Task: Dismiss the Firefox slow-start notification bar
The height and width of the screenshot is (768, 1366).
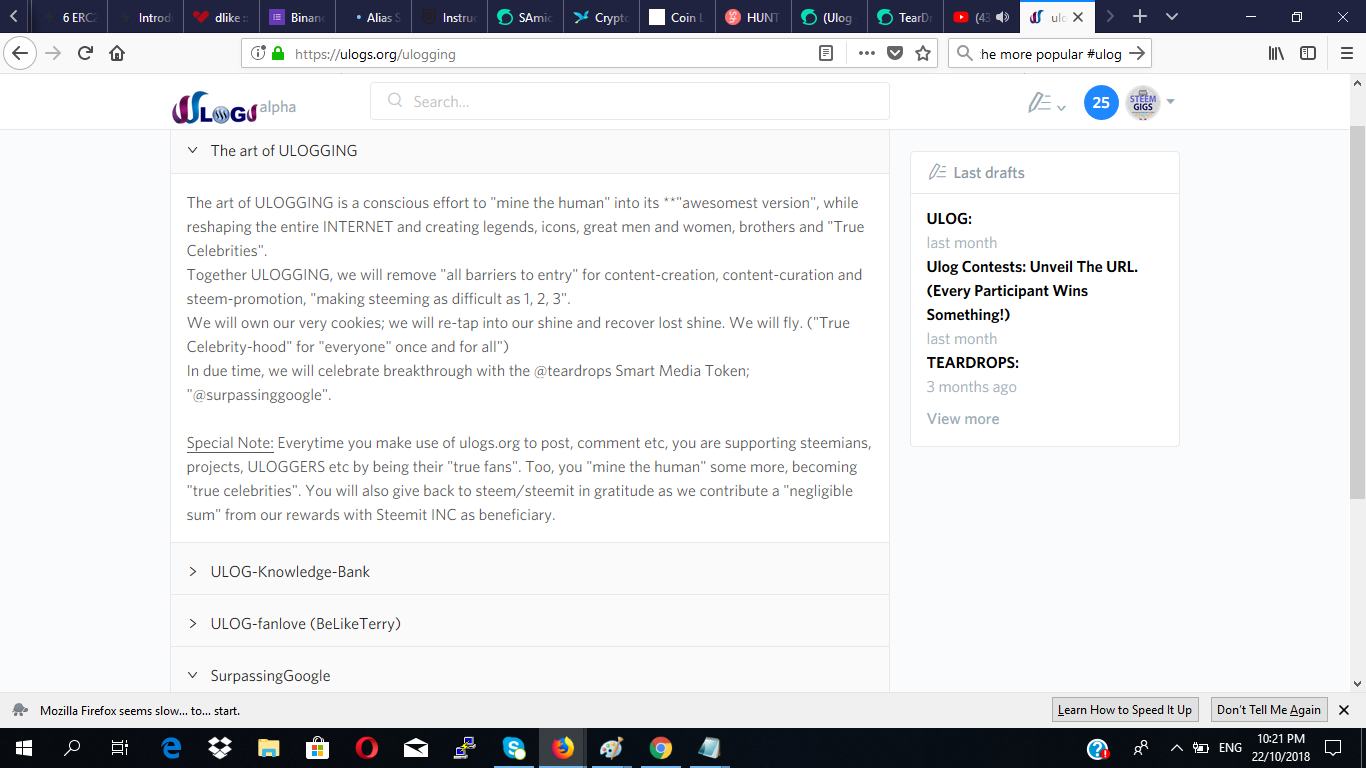Action: click(1344, 710)
